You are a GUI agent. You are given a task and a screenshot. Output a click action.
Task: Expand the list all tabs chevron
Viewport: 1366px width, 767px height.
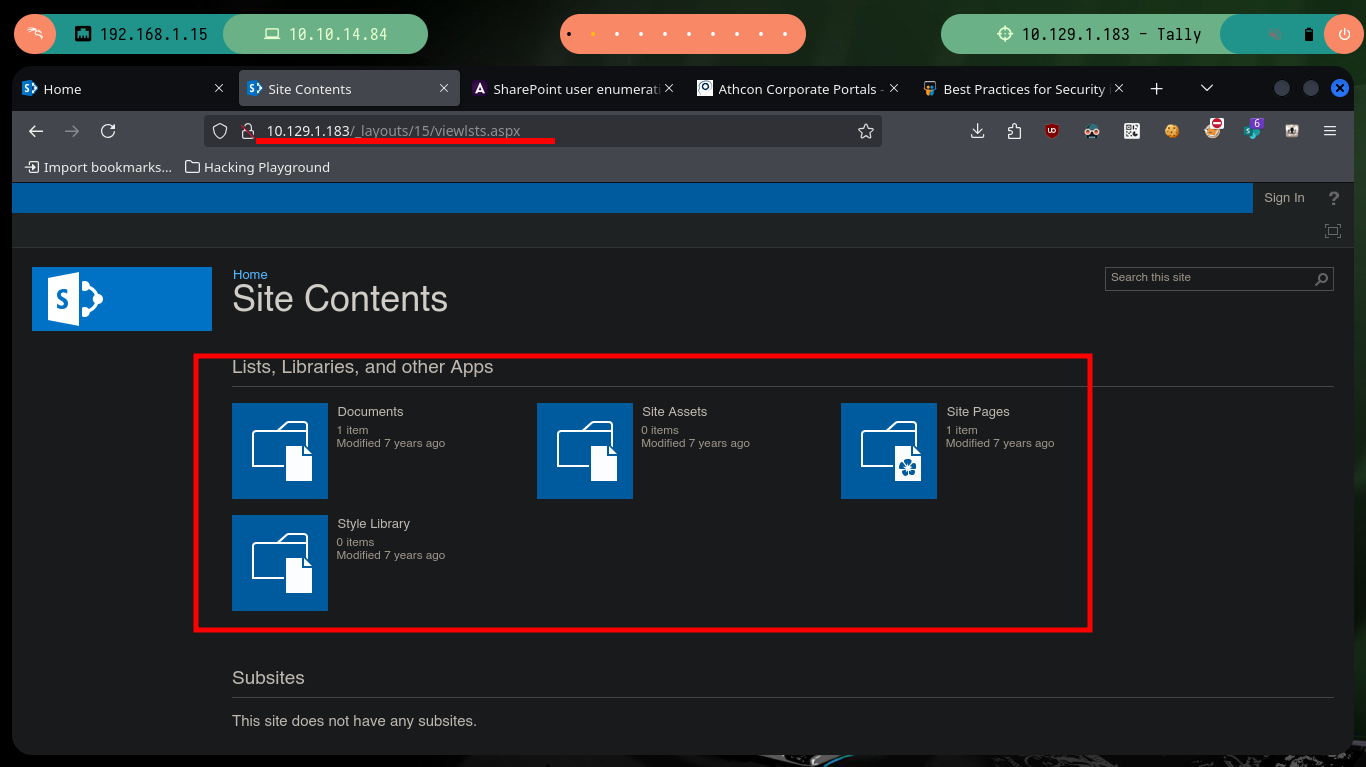(x=1207, y=89)
